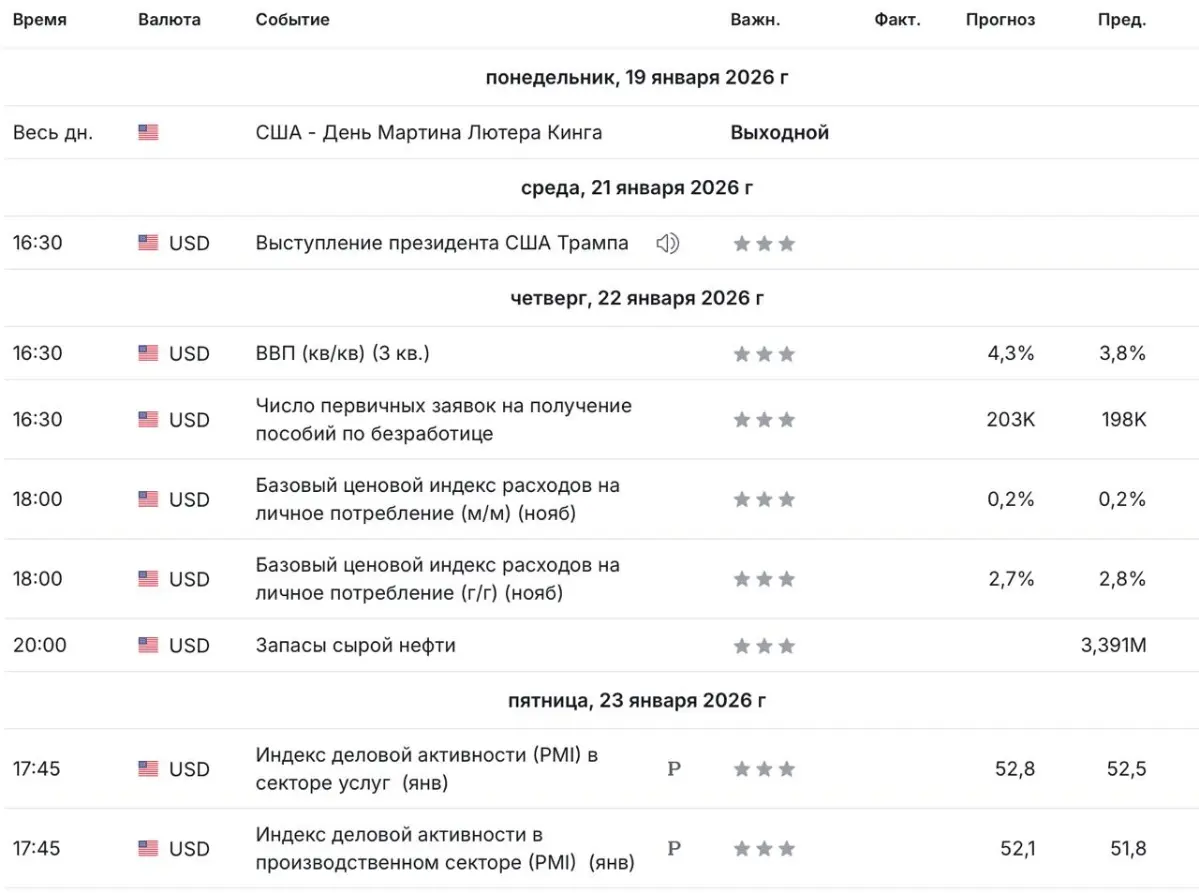Click the 'Событие' column header
1199x893 pixels.
tap(292, 20)
